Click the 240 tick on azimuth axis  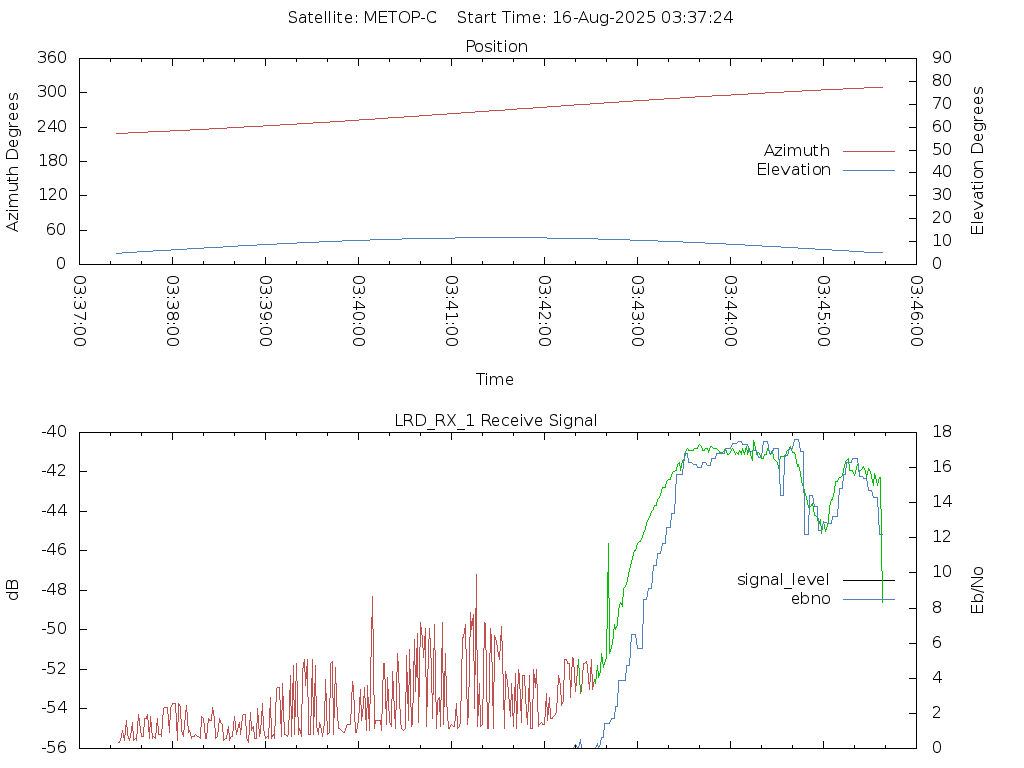(52, 126)
